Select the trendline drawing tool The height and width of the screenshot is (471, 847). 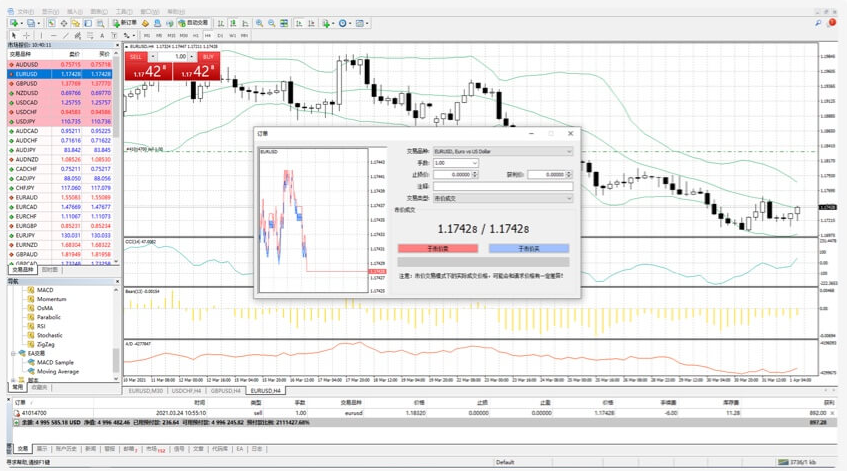65,35
